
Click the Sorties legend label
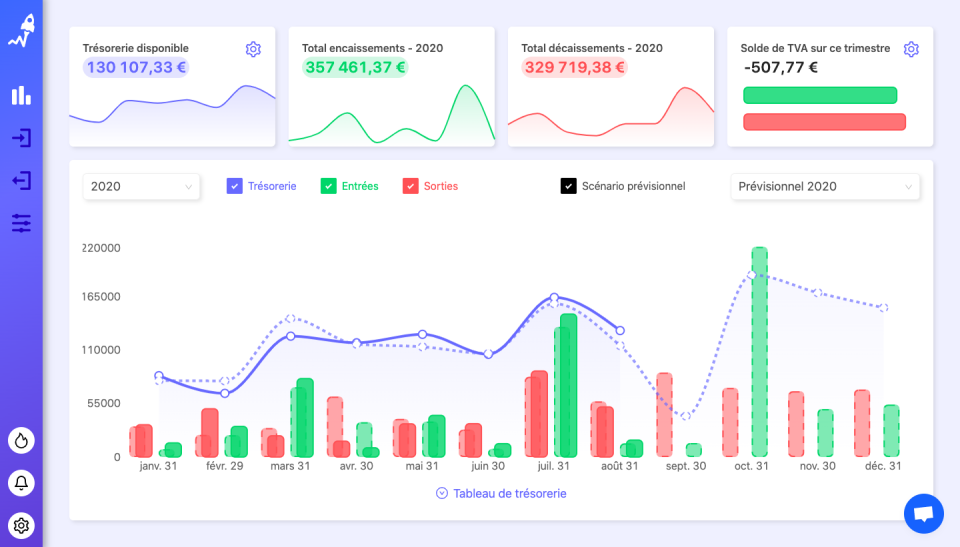[441, 186]
